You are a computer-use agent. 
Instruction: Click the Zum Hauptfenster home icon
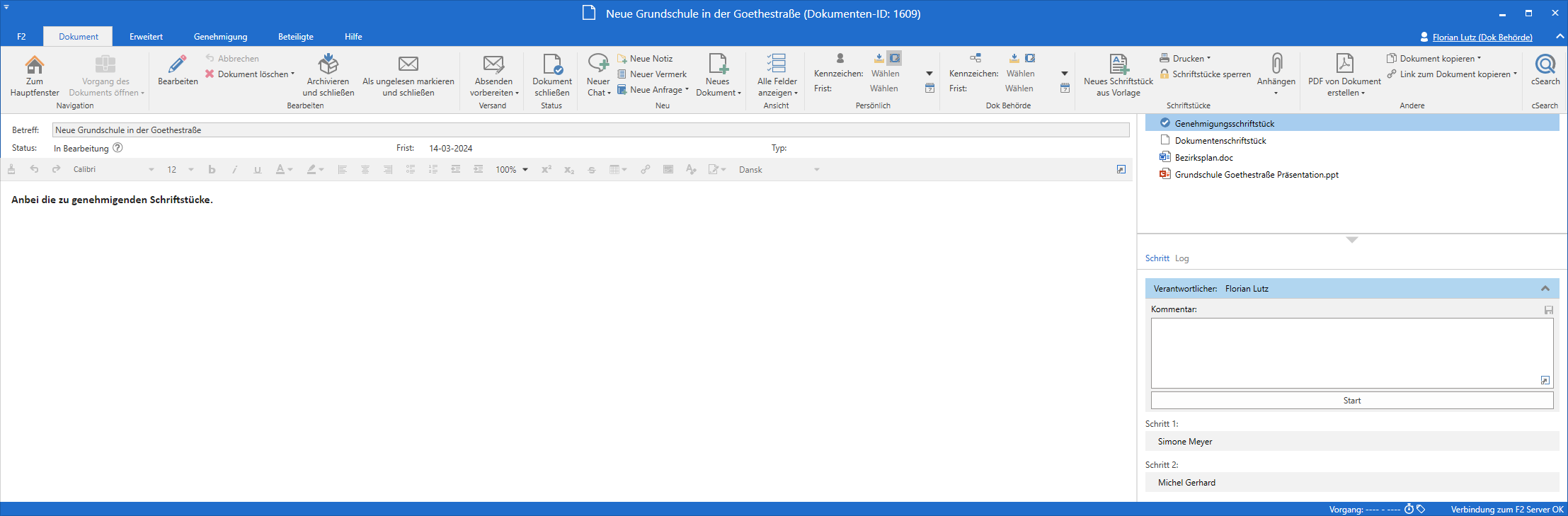click(34, 66)
